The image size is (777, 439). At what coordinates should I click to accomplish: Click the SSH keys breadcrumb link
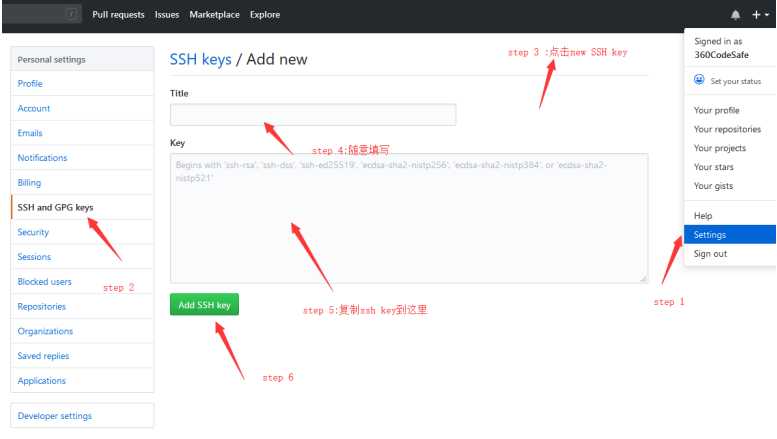click(200, 59)
